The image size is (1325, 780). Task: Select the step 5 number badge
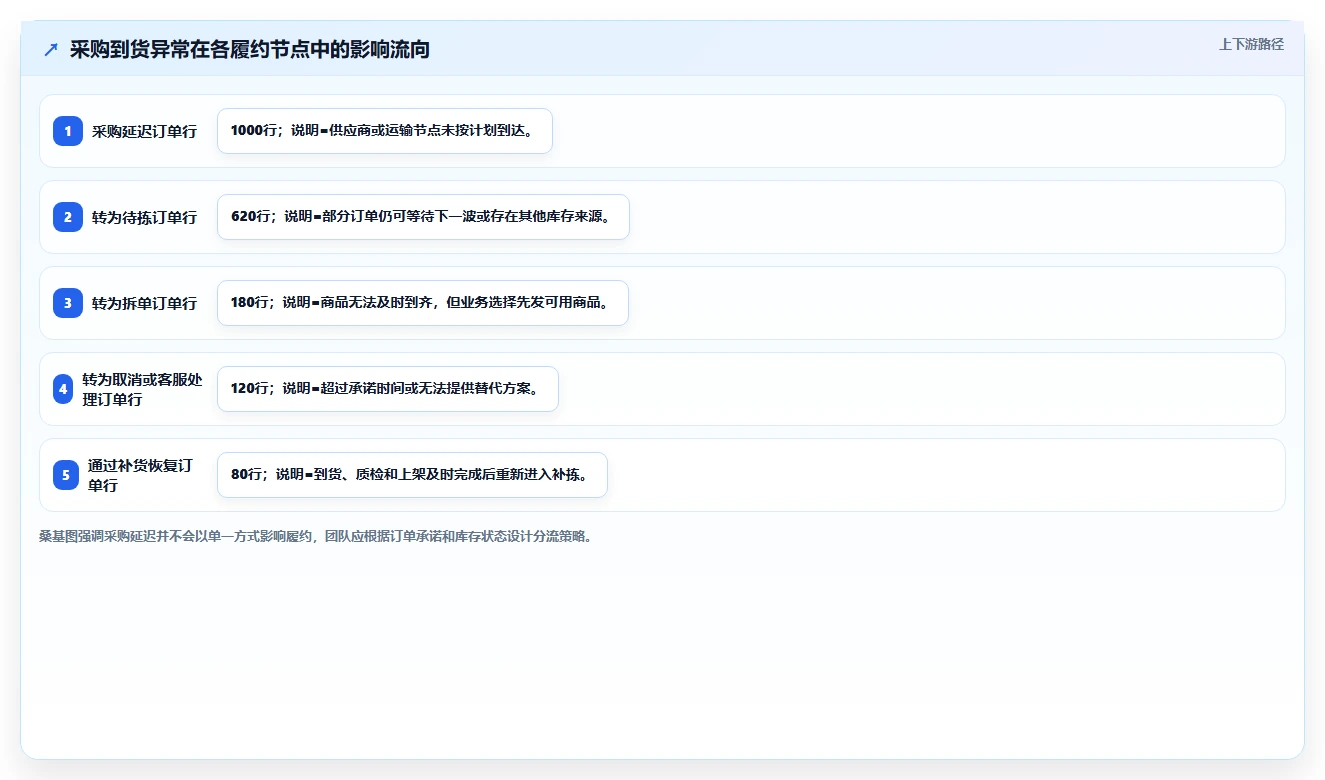pyautogui.click(x=65, y=475)
